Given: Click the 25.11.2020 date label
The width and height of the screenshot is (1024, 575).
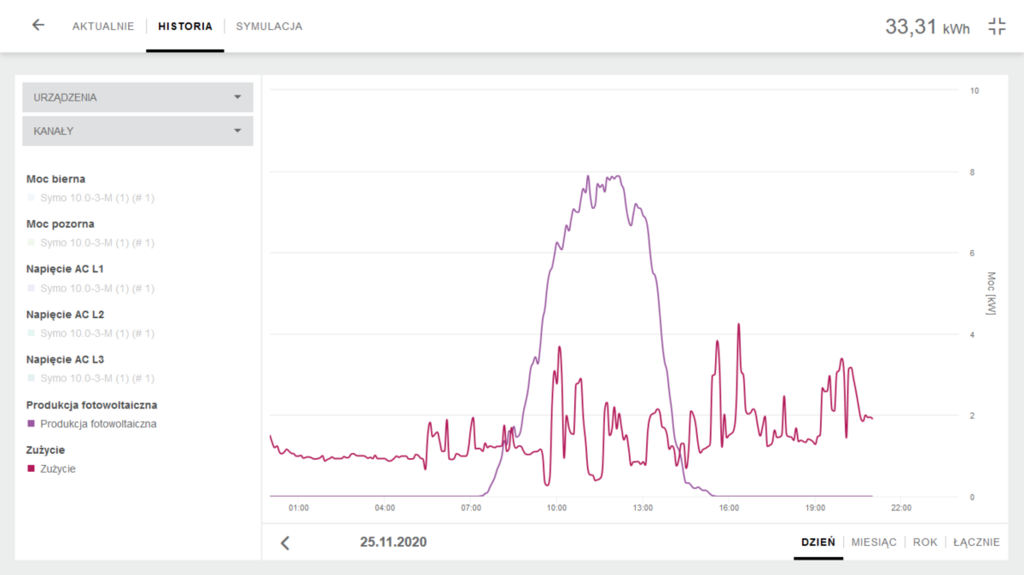Looking at the screenshot, I should [x=393, y=542].
